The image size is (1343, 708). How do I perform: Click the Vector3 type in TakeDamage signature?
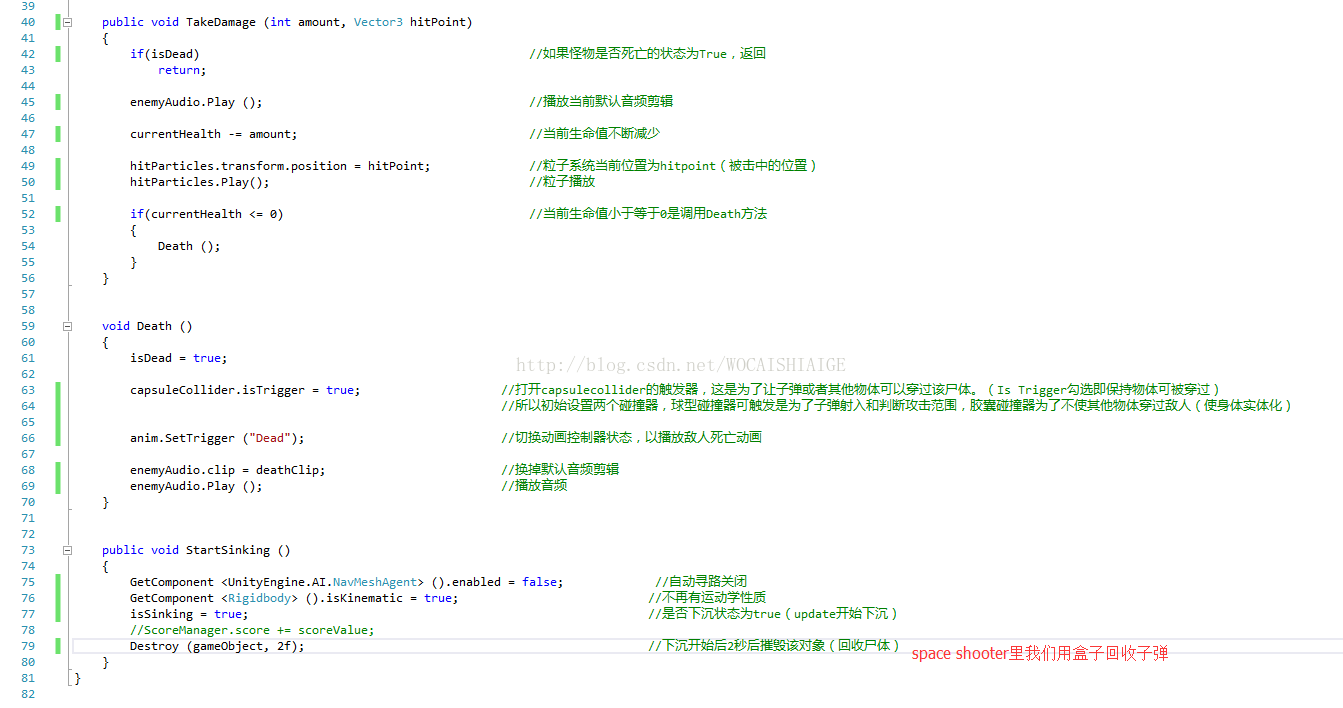(378, 22)
